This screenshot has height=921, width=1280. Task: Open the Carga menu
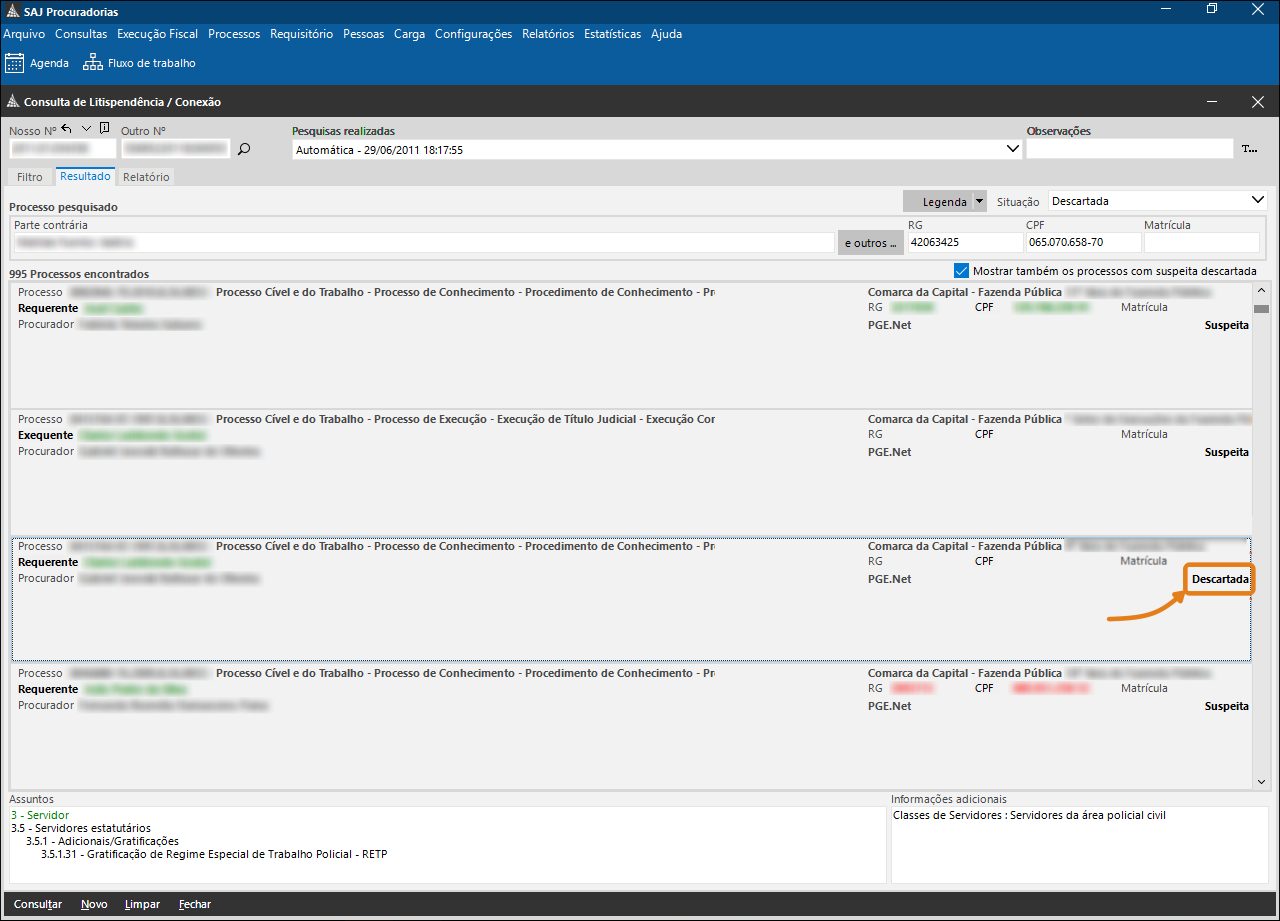(x=409, y=34)
